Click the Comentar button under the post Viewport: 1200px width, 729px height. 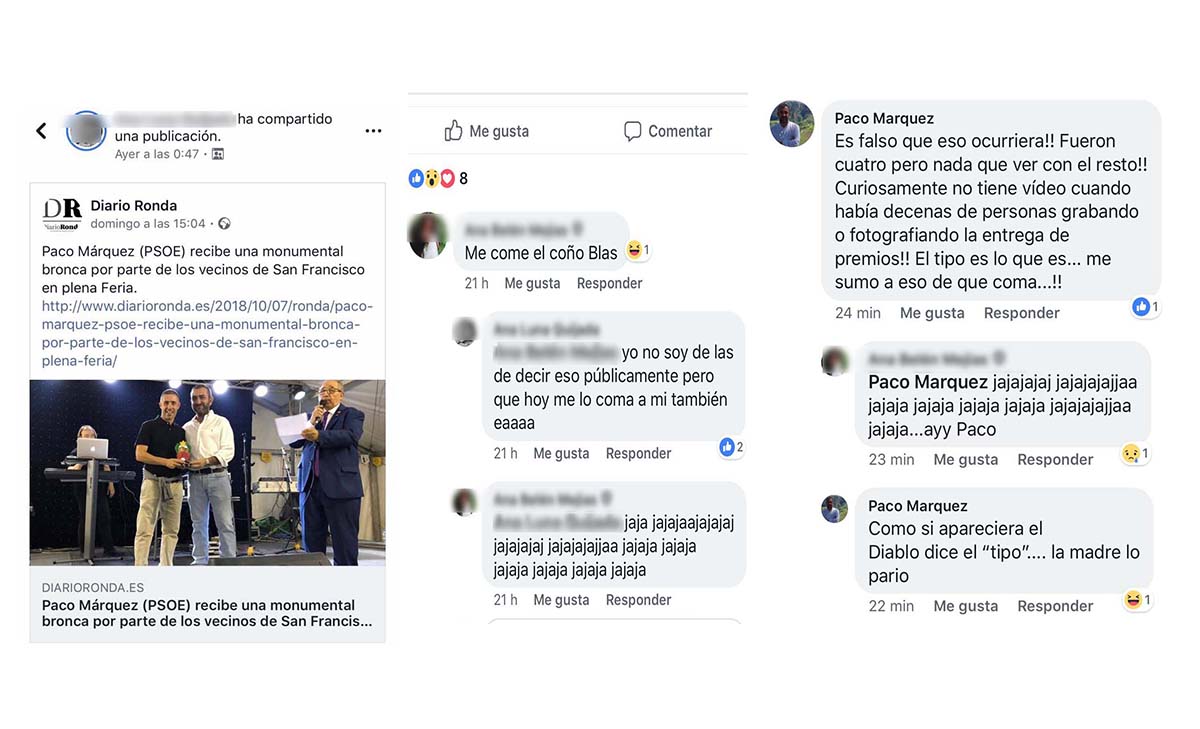667,131
